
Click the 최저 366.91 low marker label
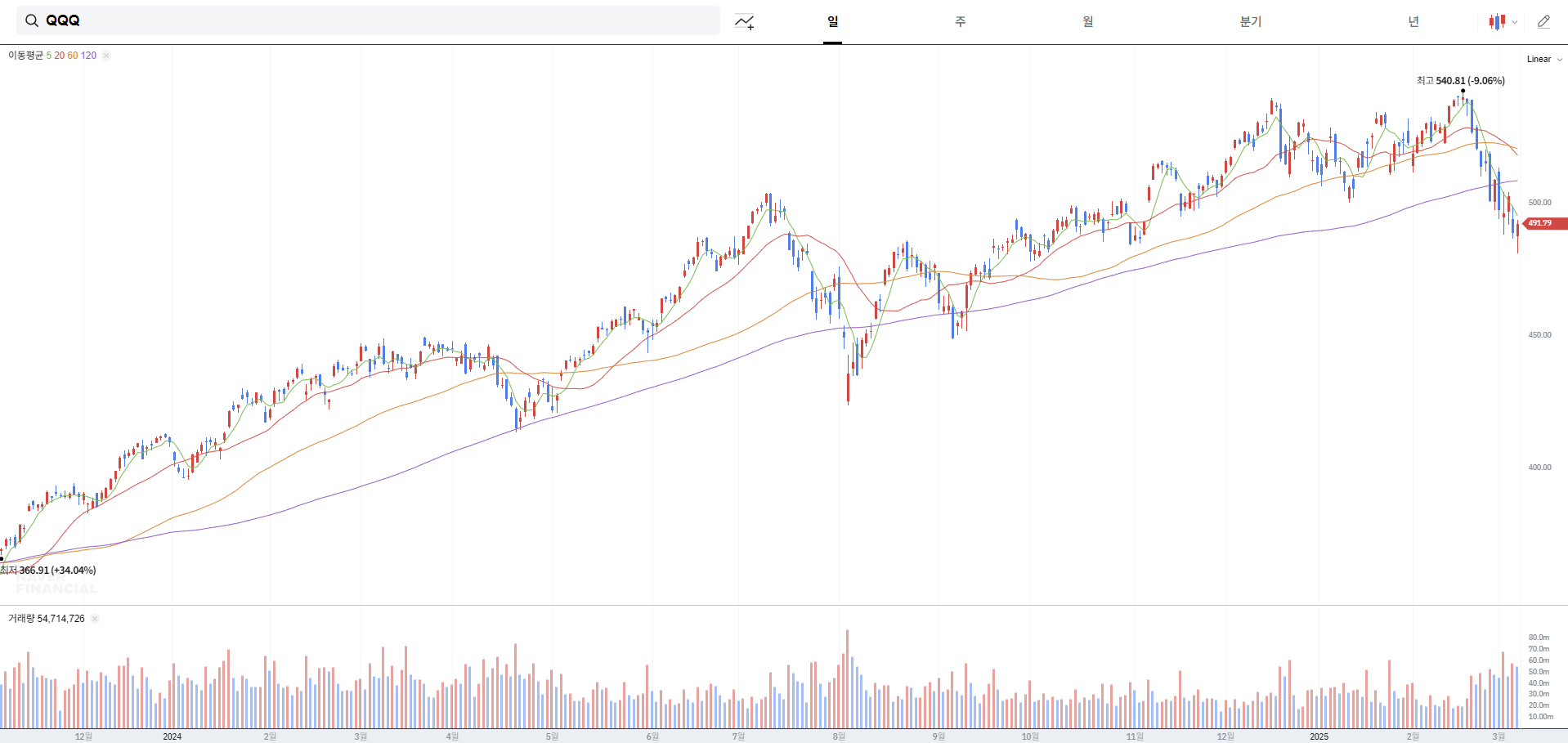[x=48, y=571]
